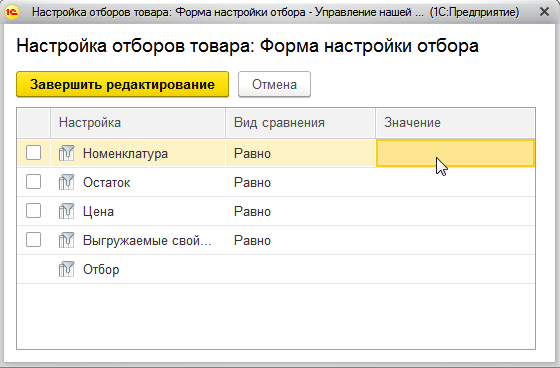This screenshot has width=560, height=368.
Task: Tick the Цена filter checkbox
Action: pos(34,211)
